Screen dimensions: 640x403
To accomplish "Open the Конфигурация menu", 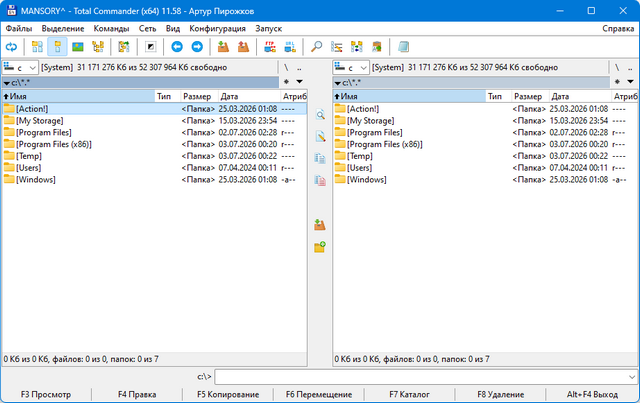I will click(x=218, y=29).
